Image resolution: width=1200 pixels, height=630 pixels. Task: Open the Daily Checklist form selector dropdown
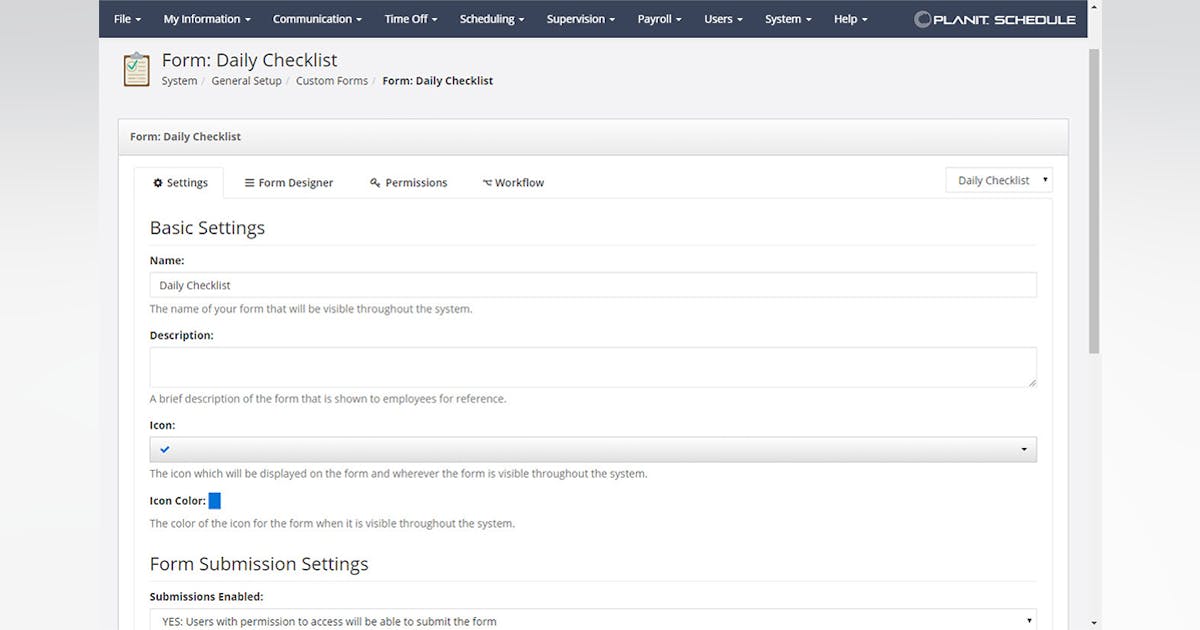(1044, 179)
